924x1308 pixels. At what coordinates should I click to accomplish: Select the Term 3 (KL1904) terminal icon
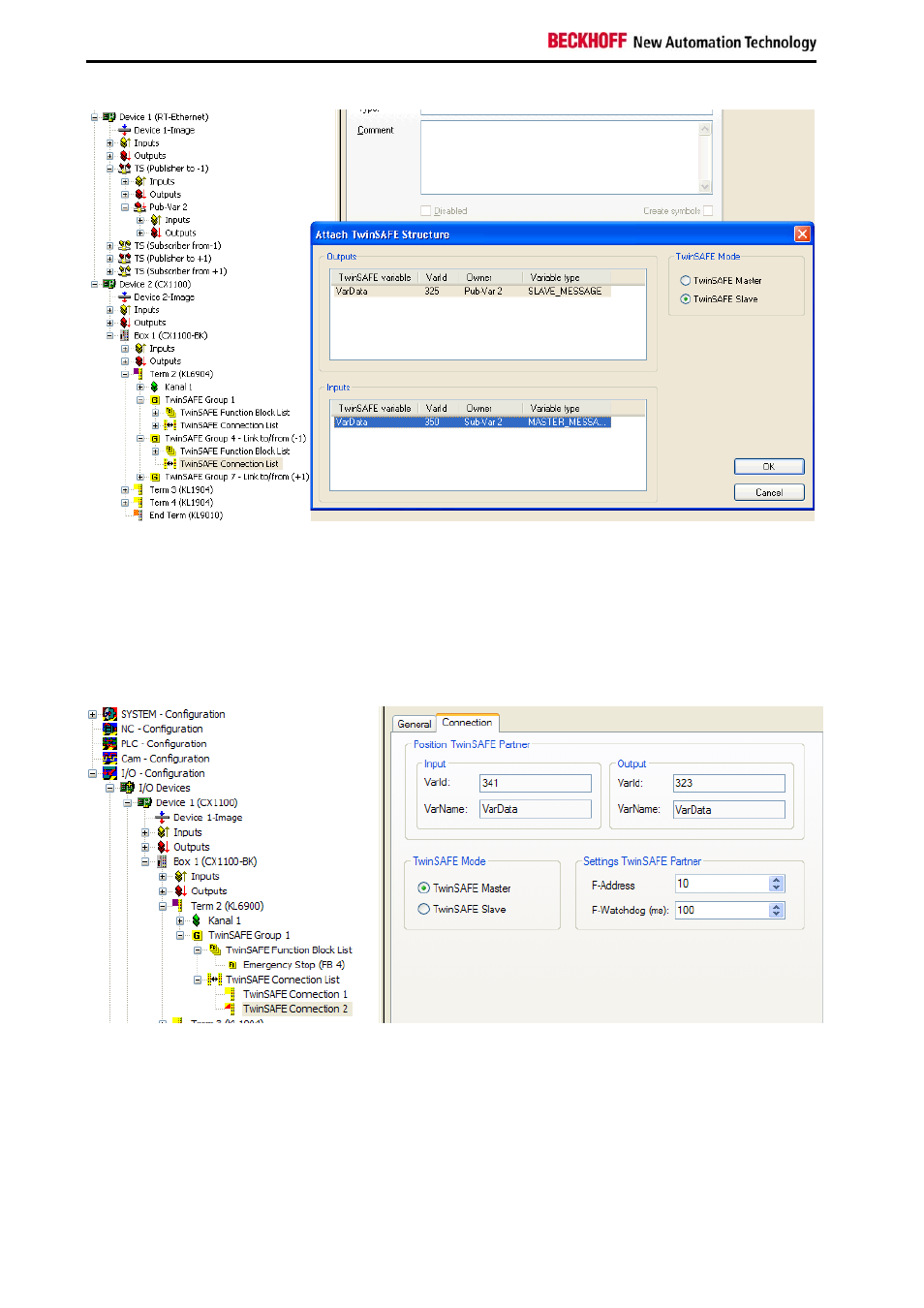click(139, 490)
